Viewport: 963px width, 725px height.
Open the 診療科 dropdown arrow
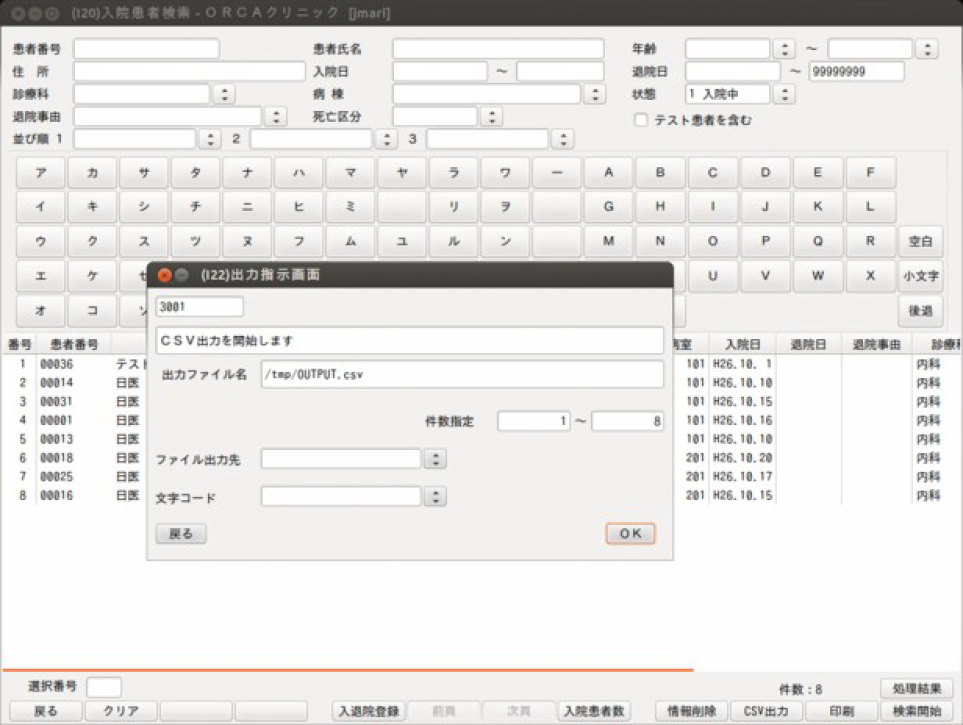pyautogui.click(x=225, y=94)
